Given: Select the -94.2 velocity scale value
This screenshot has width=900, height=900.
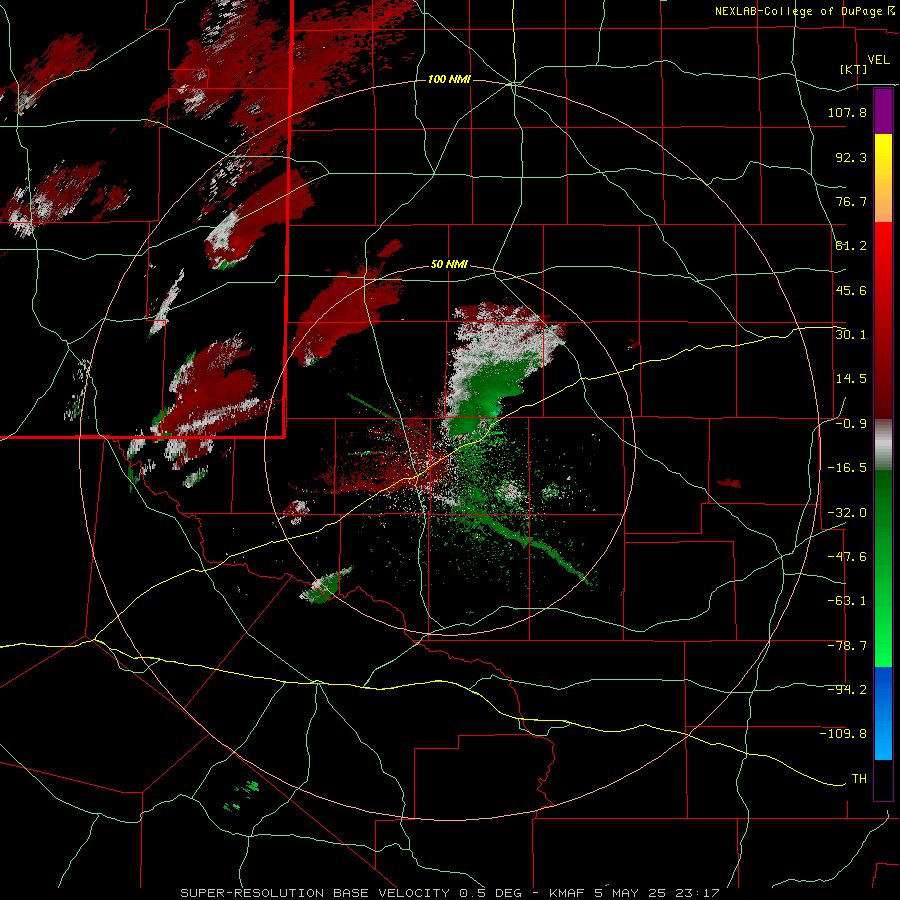Looking at the screenshot, I should [847, 690].
